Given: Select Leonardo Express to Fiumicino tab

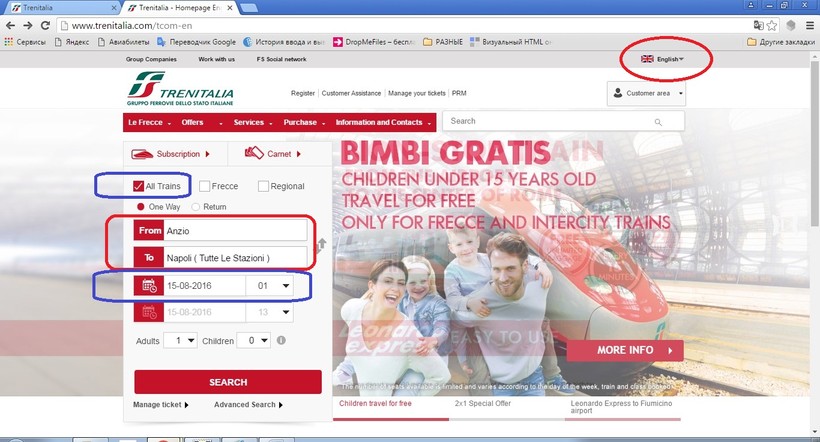Looking at the screenshot, I should coord(621,407).
